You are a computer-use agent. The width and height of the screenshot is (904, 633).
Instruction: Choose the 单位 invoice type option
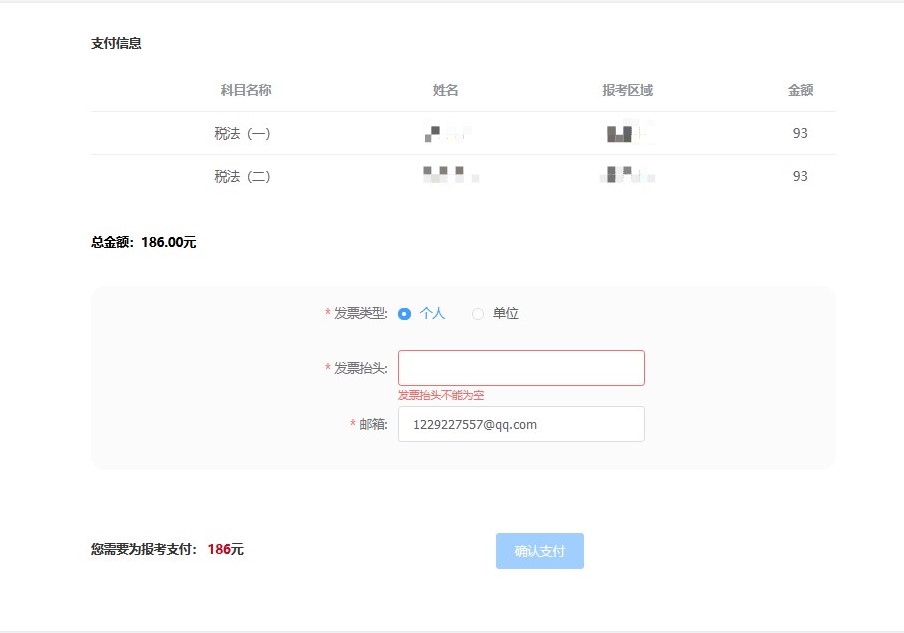tap(478, 314)
